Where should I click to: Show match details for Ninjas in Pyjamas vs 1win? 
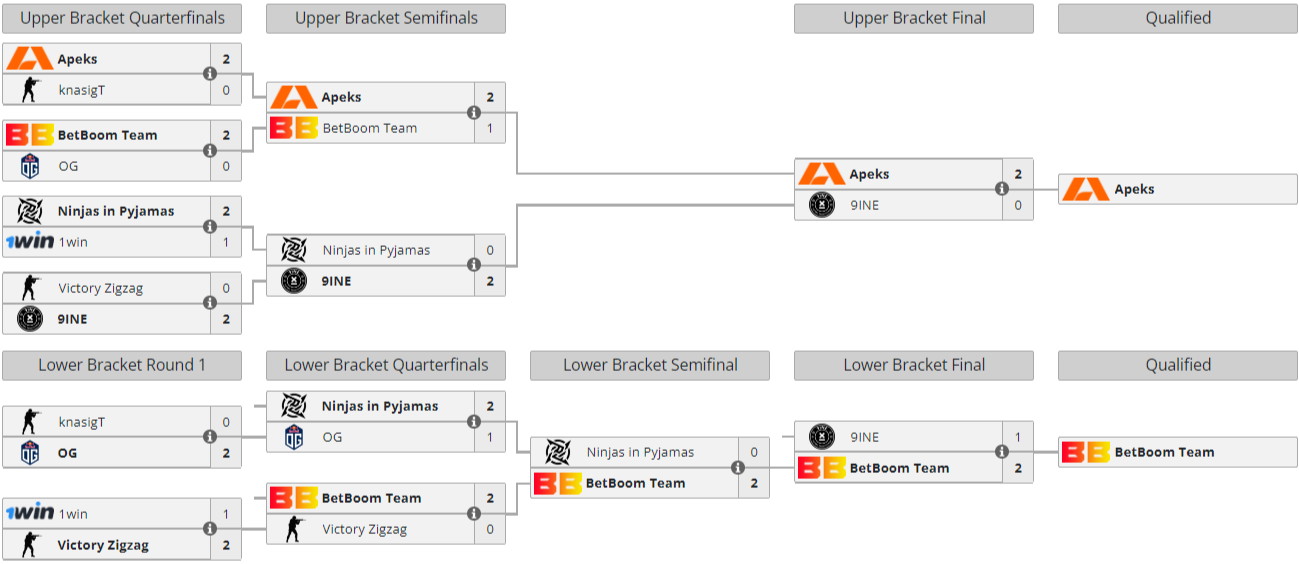point(210,227)
